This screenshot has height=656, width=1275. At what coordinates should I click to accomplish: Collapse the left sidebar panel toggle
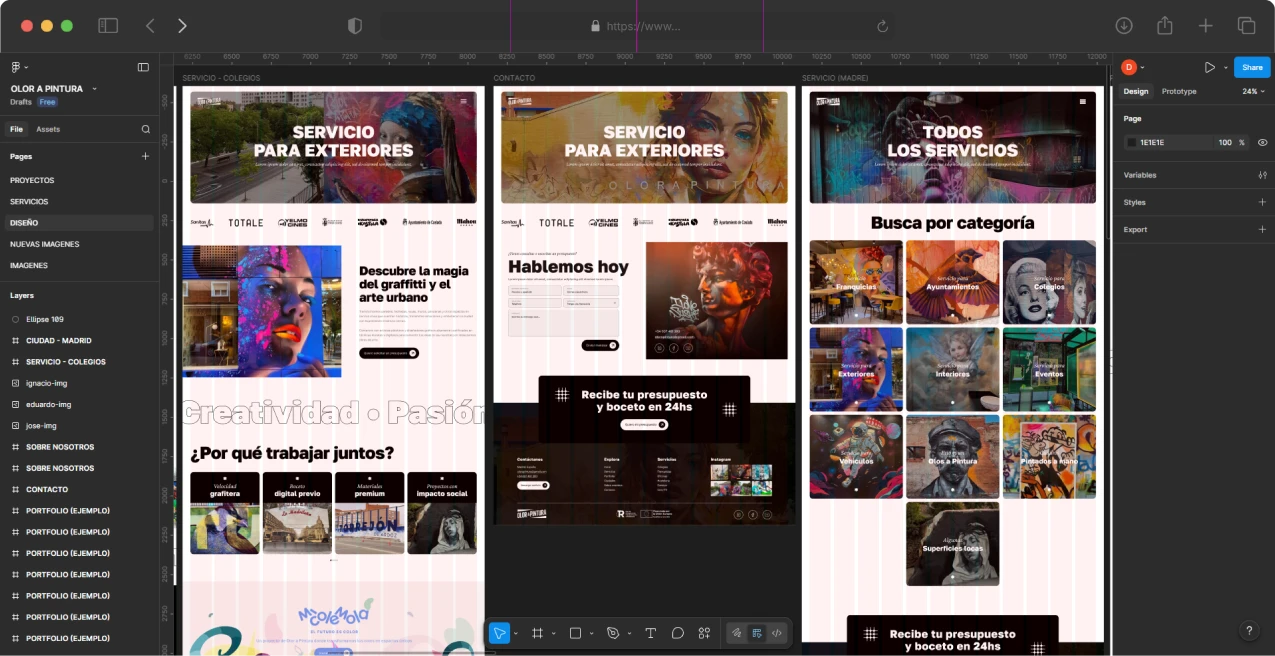tap(143, 67)
